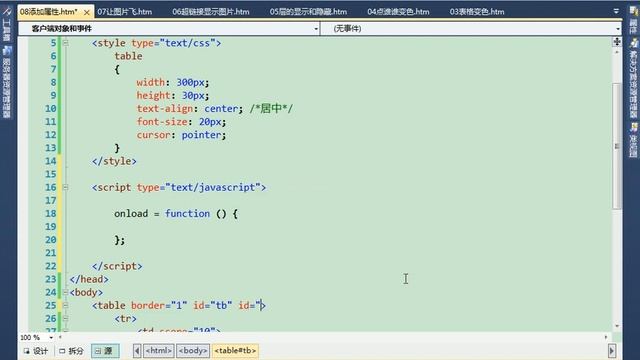The image size is (640, 360).
Task: Open the Toolbox side panel tab
Action: 7,24
